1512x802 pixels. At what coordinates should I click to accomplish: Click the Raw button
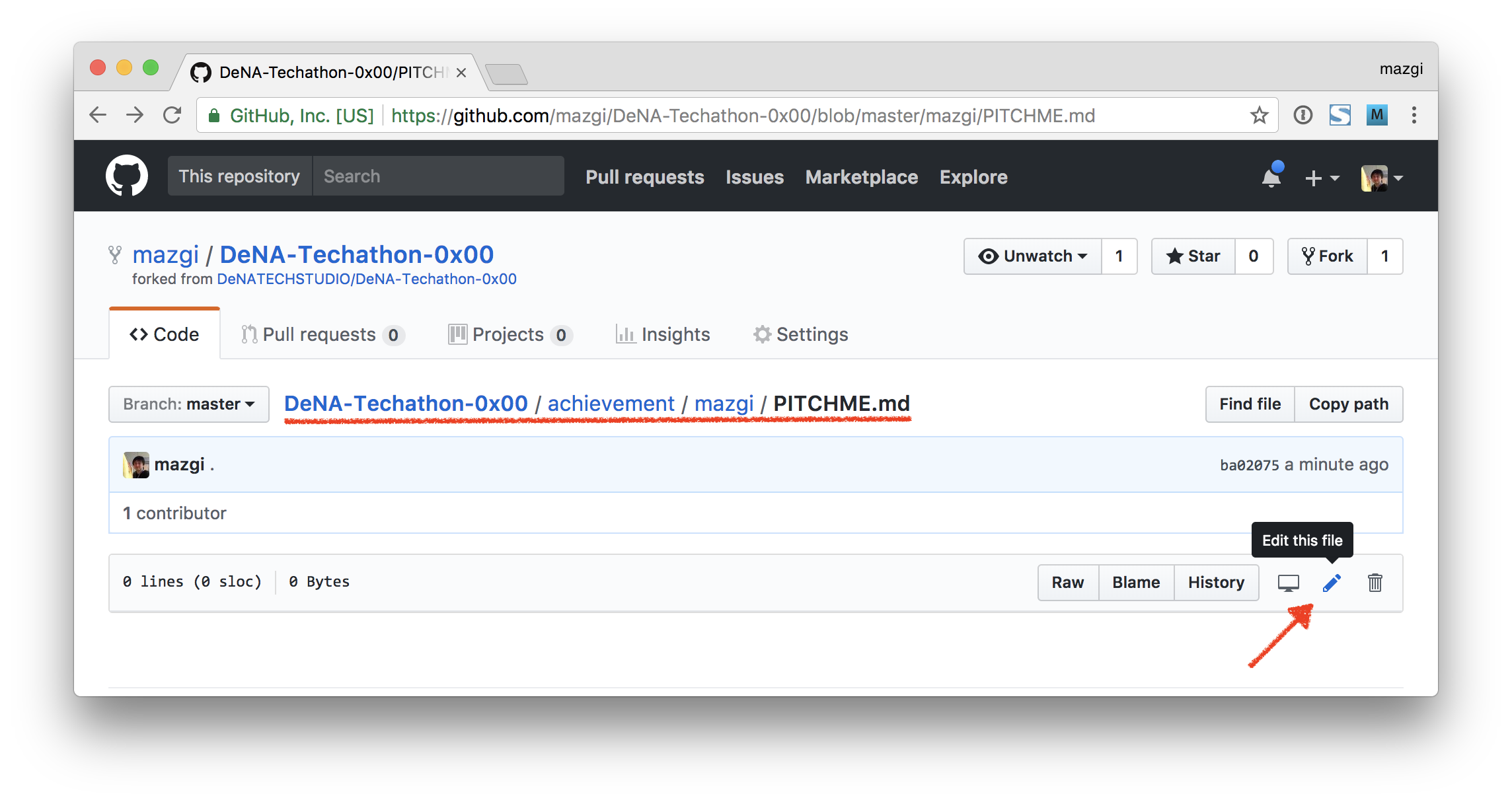[x=1067, y=583]
